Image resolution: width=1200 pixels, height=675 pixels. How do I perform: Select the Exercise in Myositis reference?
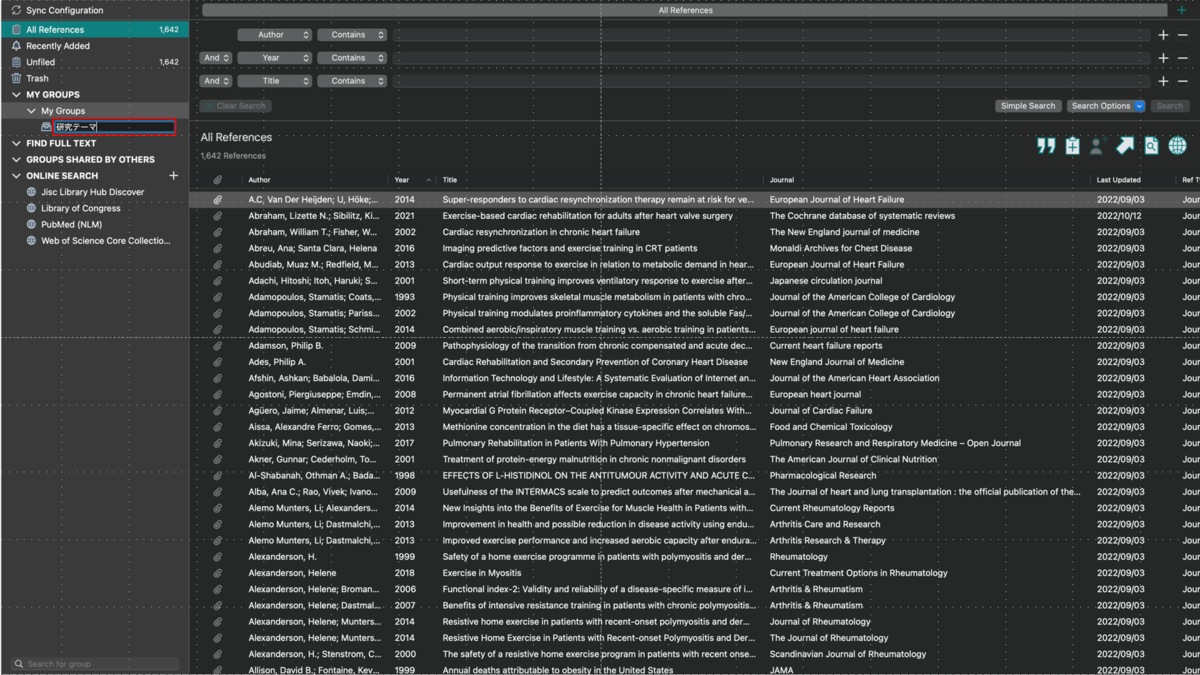click(x=695, y=573)
